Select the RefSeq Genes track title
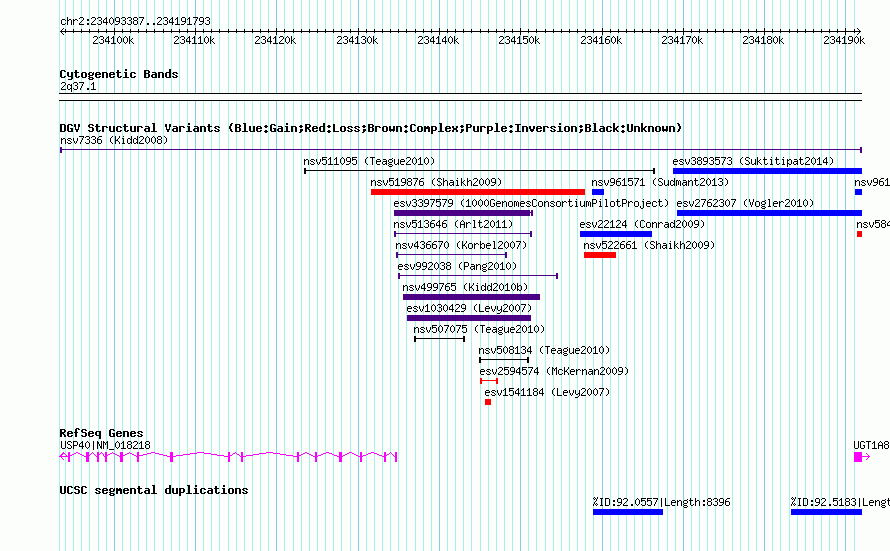The image size is (890, 551). point(101,433)
